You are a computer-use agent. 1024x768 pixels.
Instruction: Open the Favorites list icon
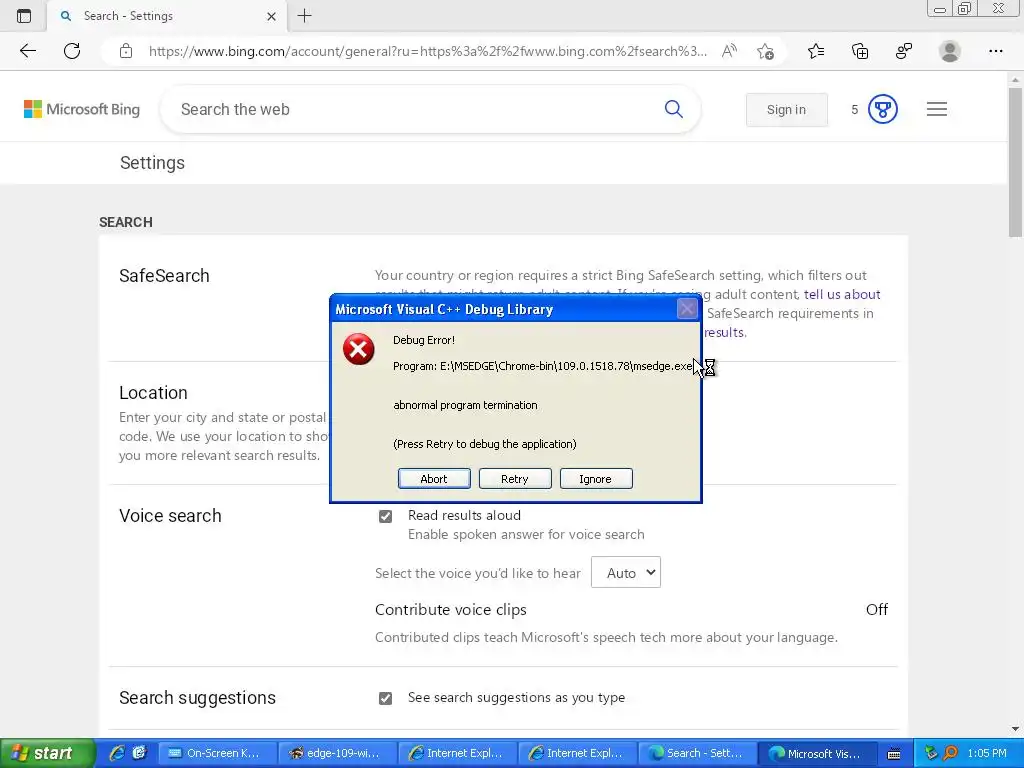click(816, 51)
